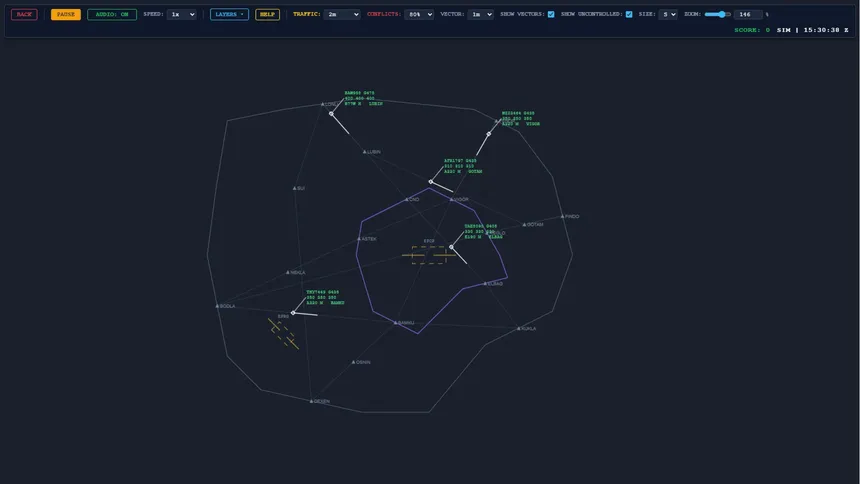Open the Speed dropdown

tap(182, 15)
